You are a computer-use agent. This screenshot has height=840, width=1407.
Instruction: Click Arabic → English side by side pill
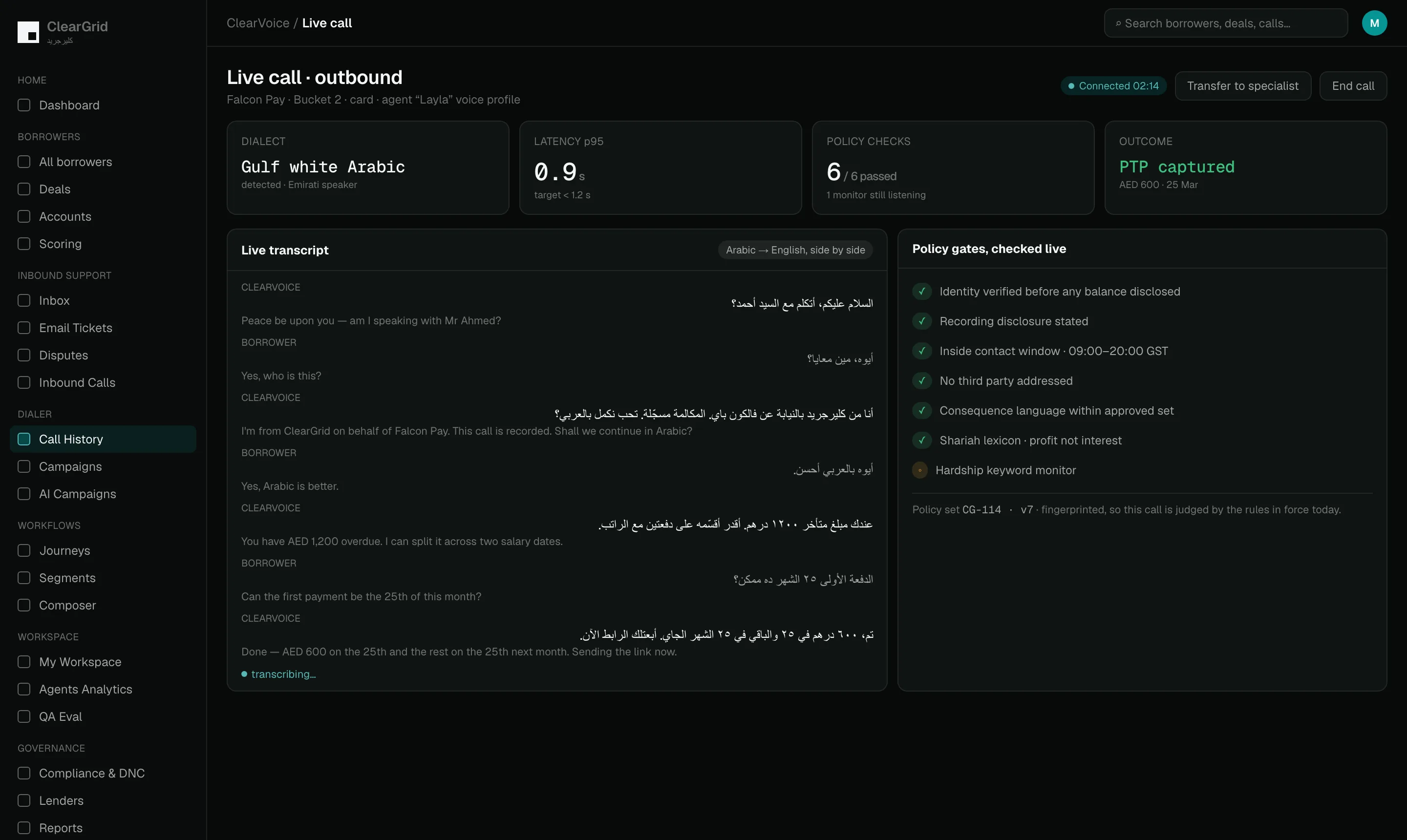(795, 250)
